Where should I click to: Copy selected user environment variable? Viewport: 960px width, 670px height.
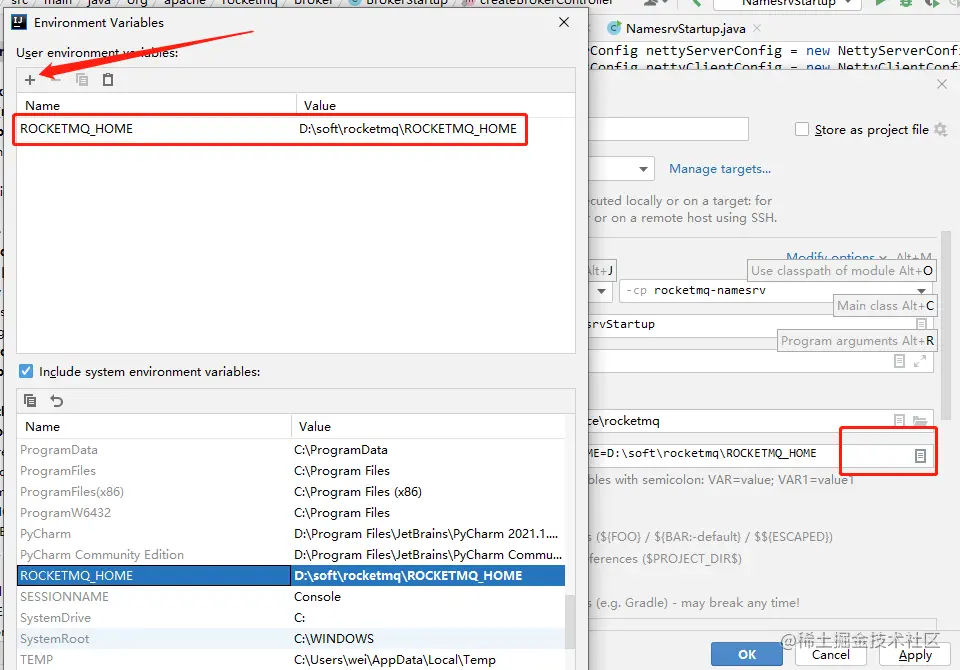click(81, 80)
